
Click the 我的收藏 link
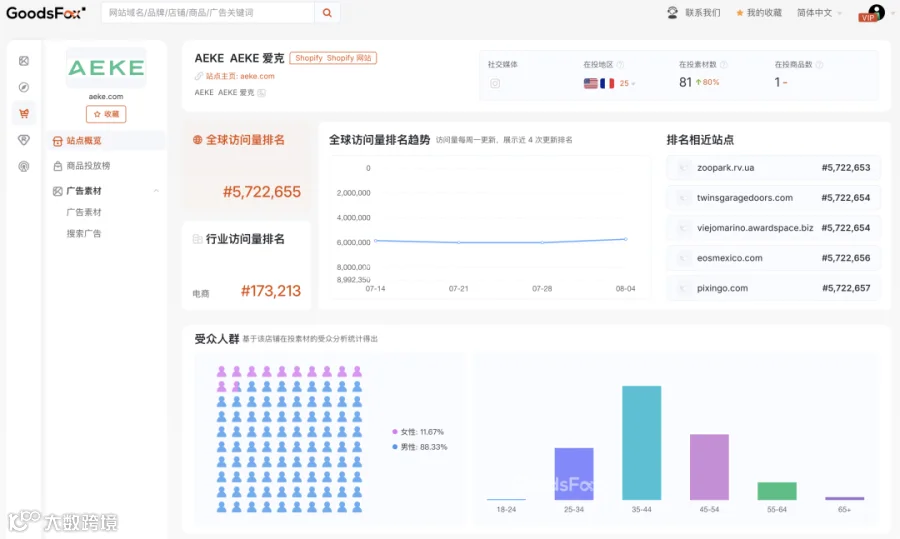764,13
